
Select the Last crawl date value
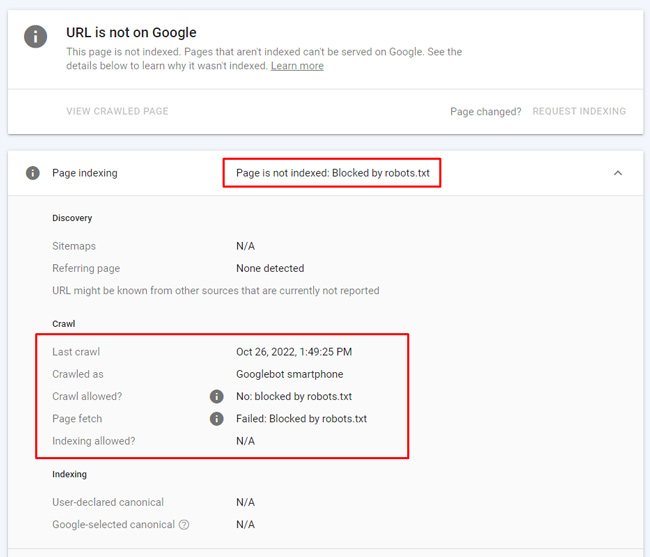(x=294, y=352)
